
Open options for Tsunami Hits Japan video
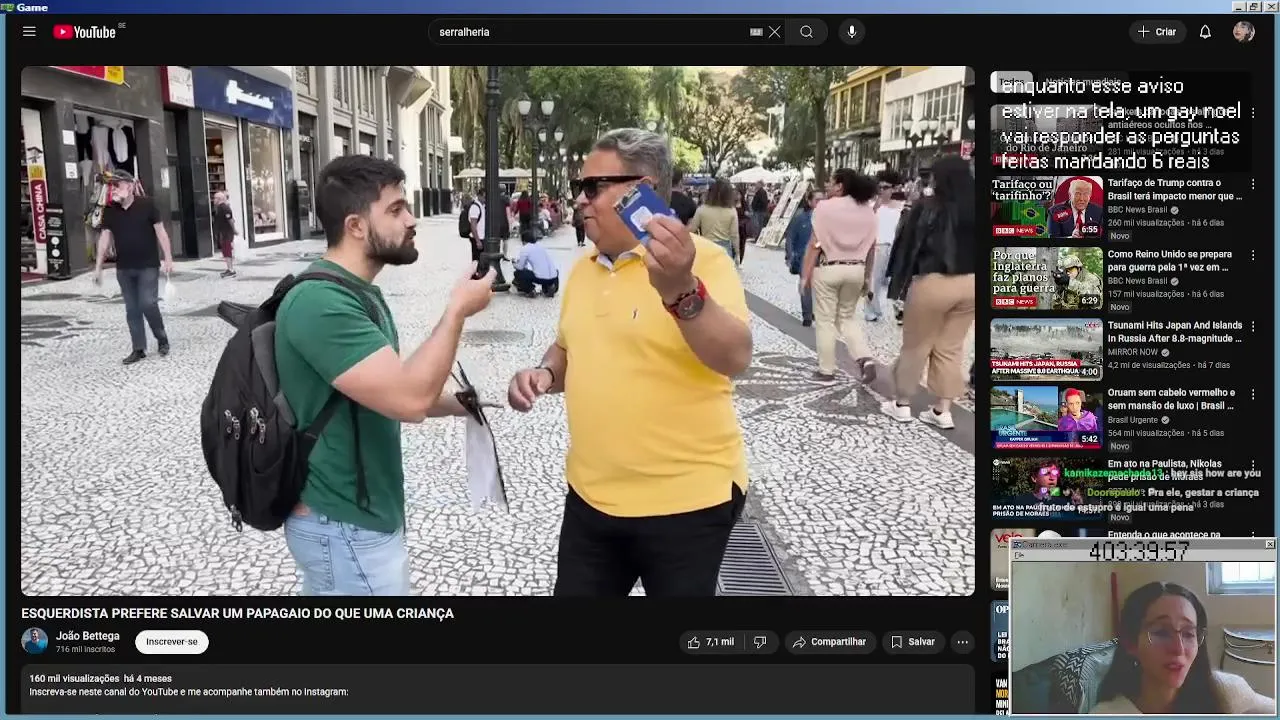coord(1253,326)
